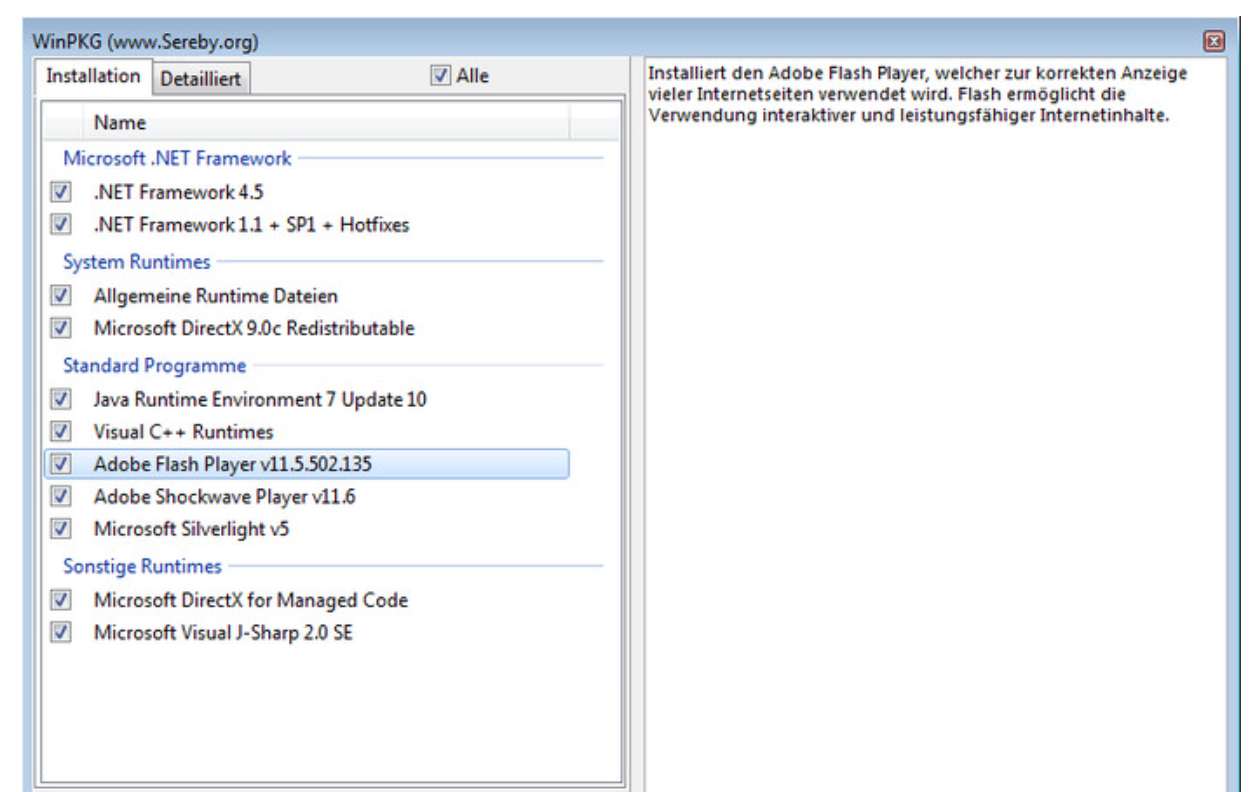Toggle Visual C++ Runtimes checkbox

coord(62,432)
